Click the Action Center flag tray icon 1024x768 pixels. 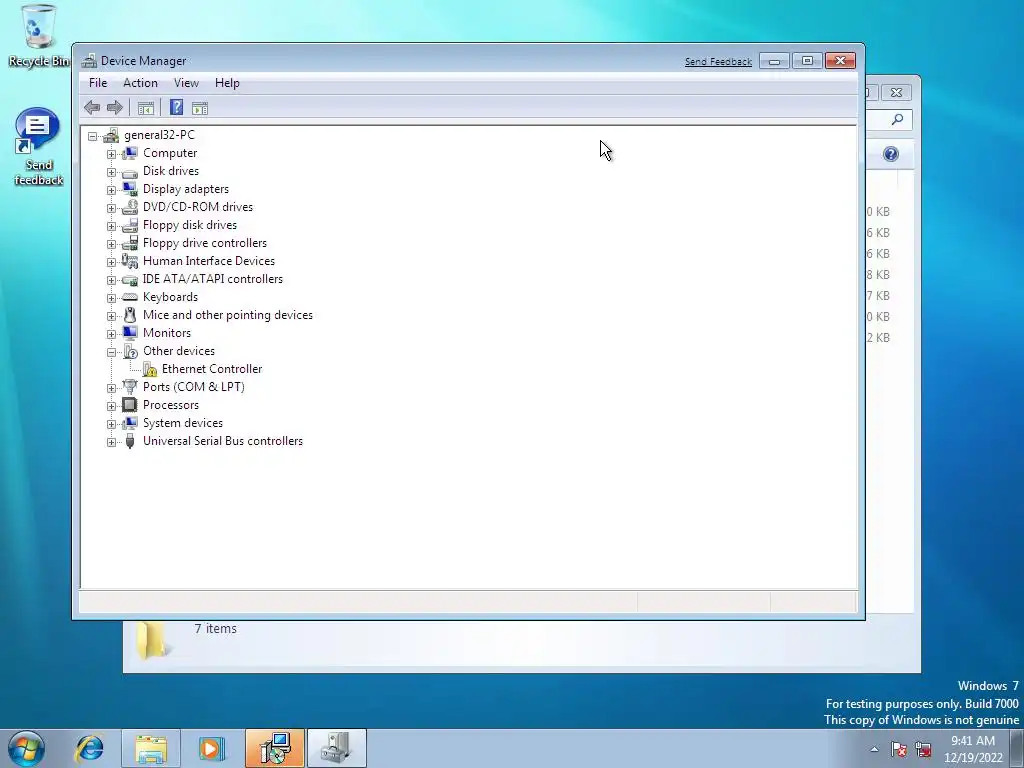[899, 749]
